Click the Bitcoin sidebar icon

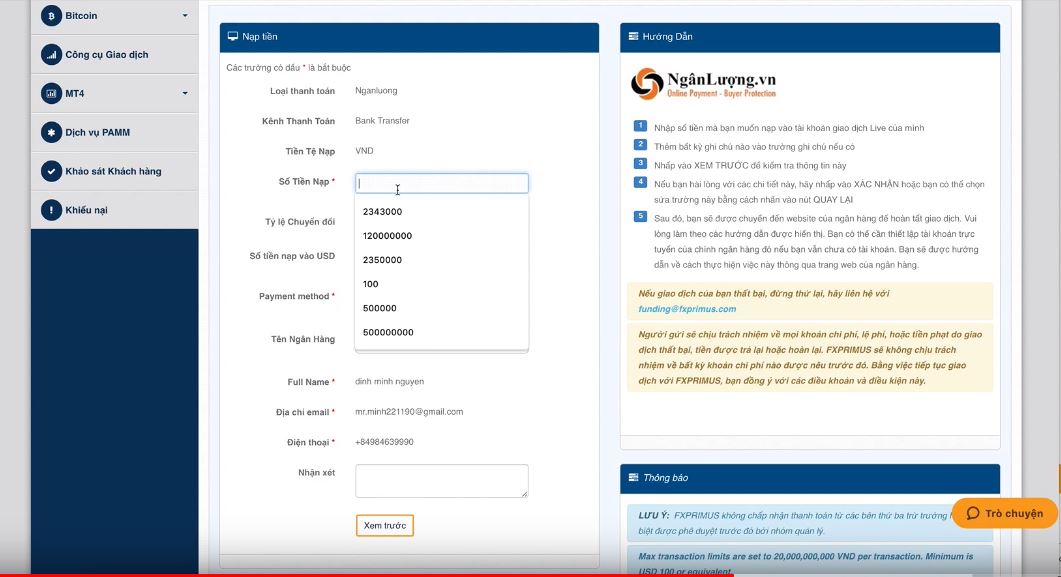pyautogui.click(x=51, y=16)
